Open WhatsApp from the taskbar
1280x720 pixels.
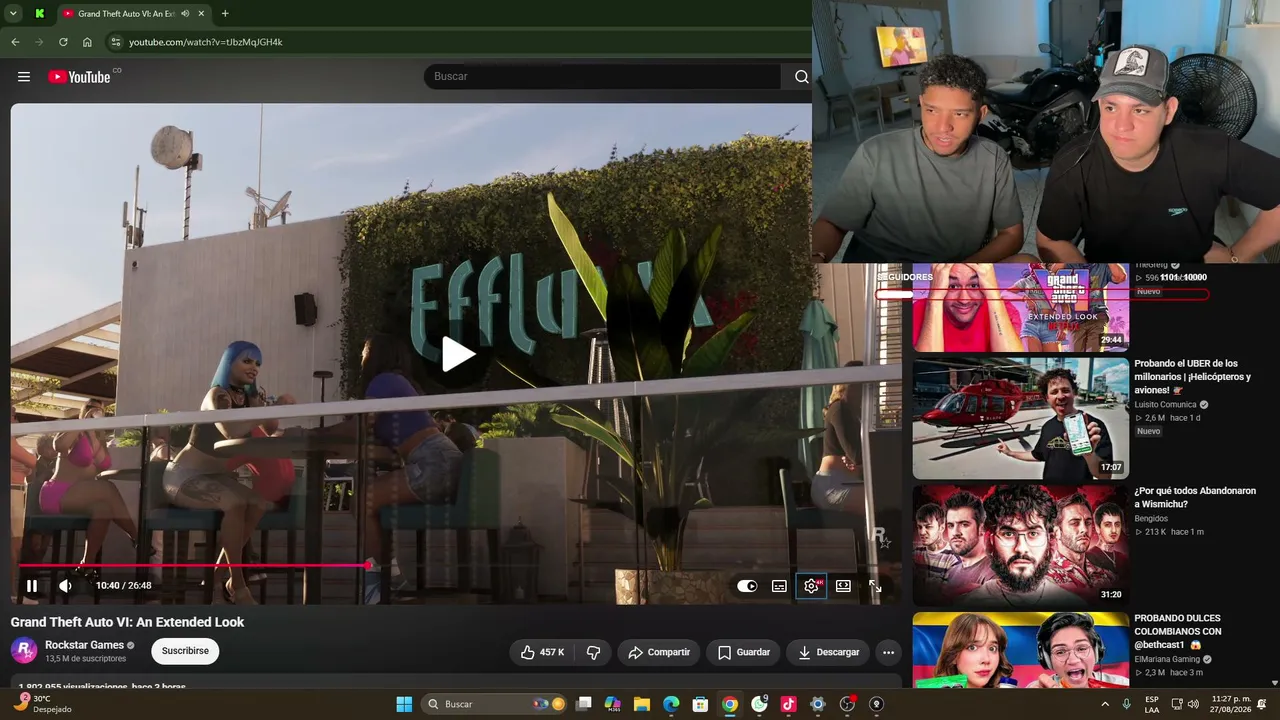pyautogui.click(x=759, y=704)
